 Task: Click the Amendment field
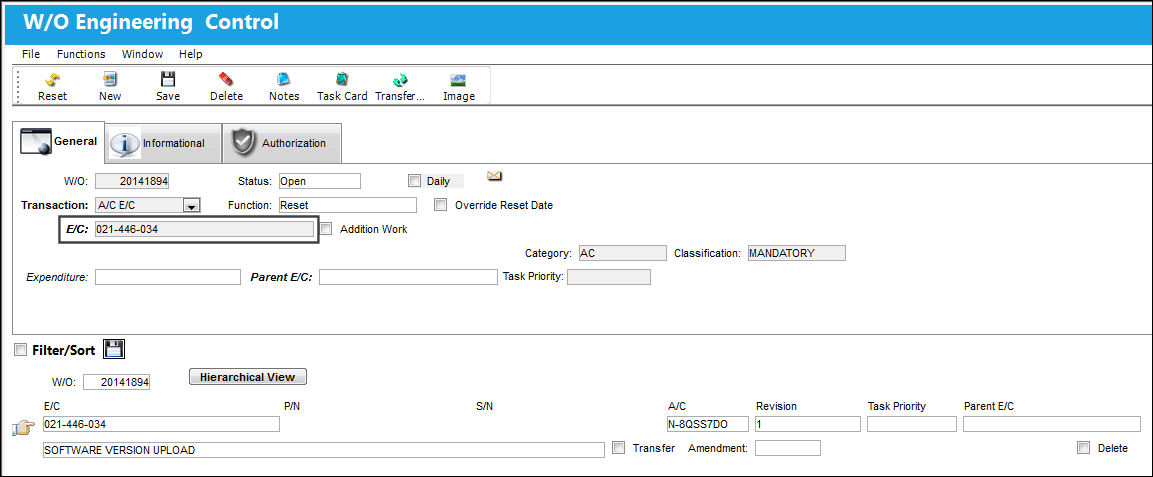[788, 448]
